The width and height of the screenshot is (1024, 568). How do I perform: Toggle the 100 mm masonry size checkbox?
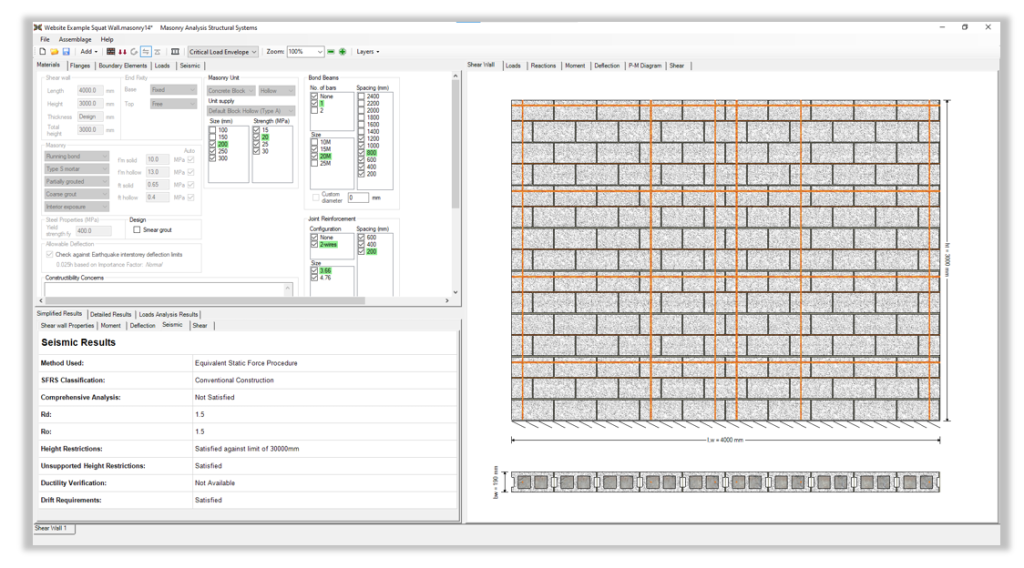[212, 130]
